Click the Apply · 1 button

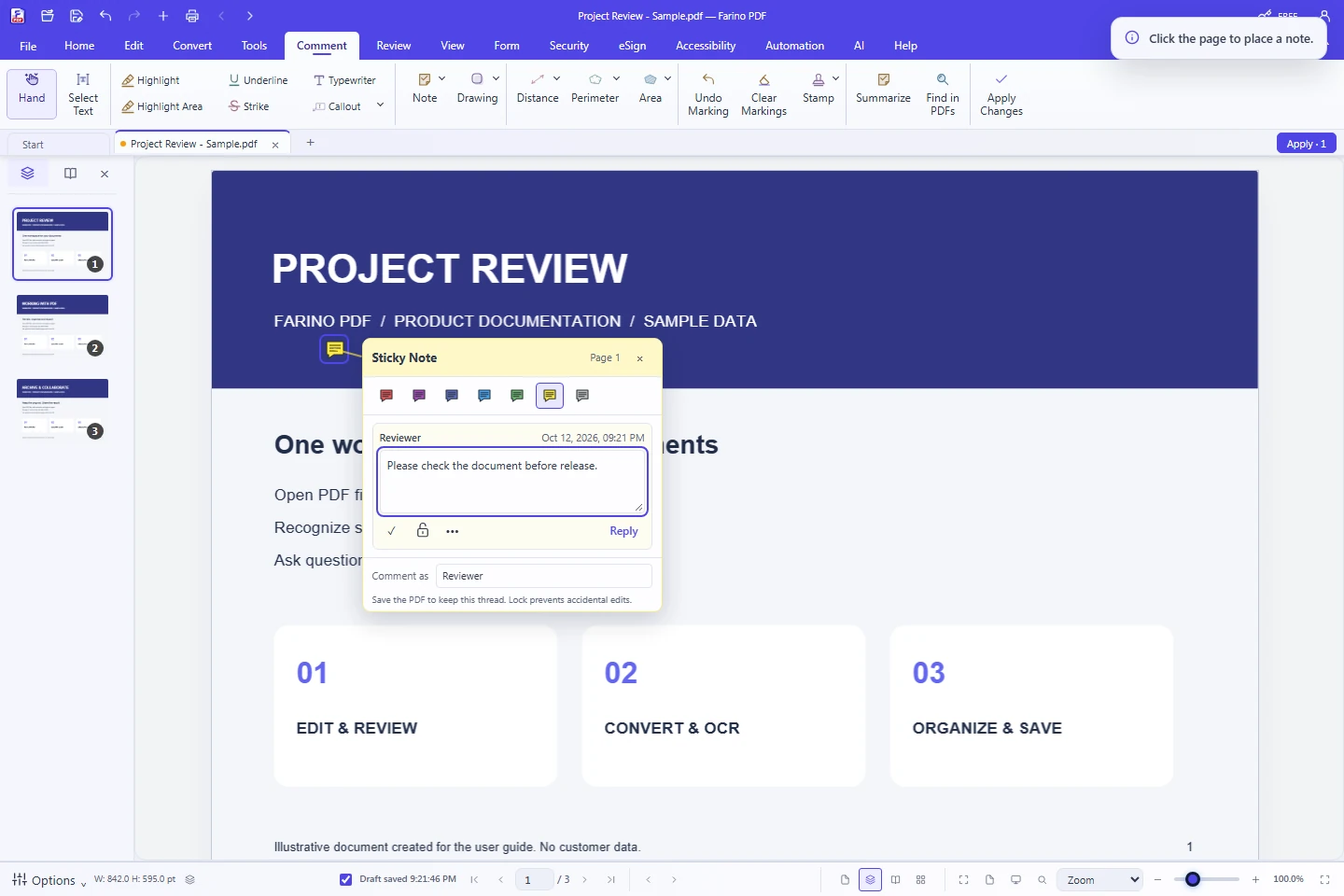click(x=1306, y=144)
